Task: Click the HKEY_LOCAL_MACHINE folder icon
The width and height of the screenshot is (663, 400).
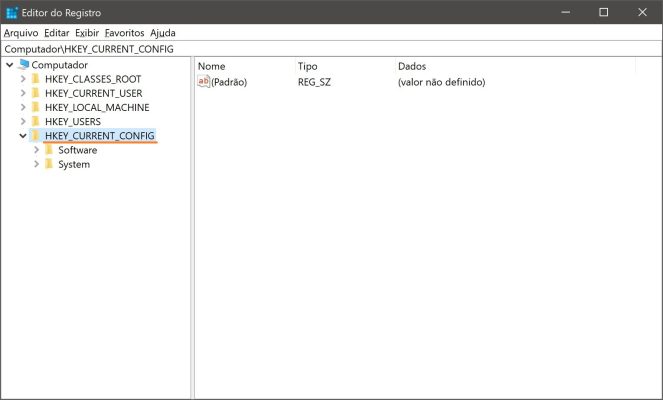Action: coord(36,107)
